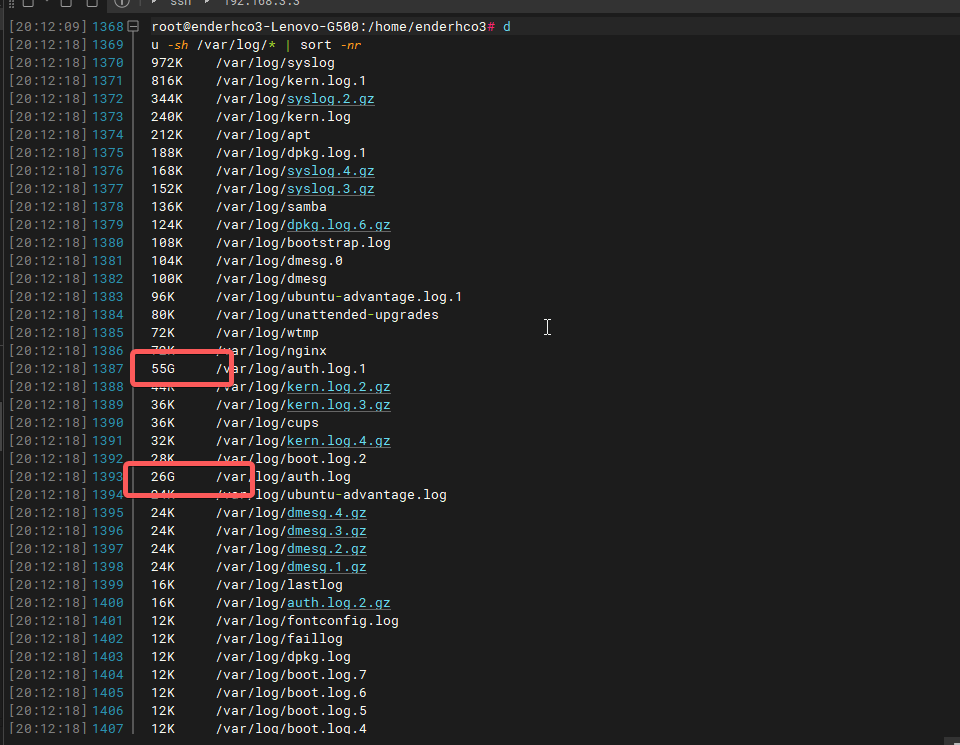The width and height of the screenshot is (960, 745).
Task: Click the /var/log/dpkg.log.1 path
Action: tap(291, 152)
